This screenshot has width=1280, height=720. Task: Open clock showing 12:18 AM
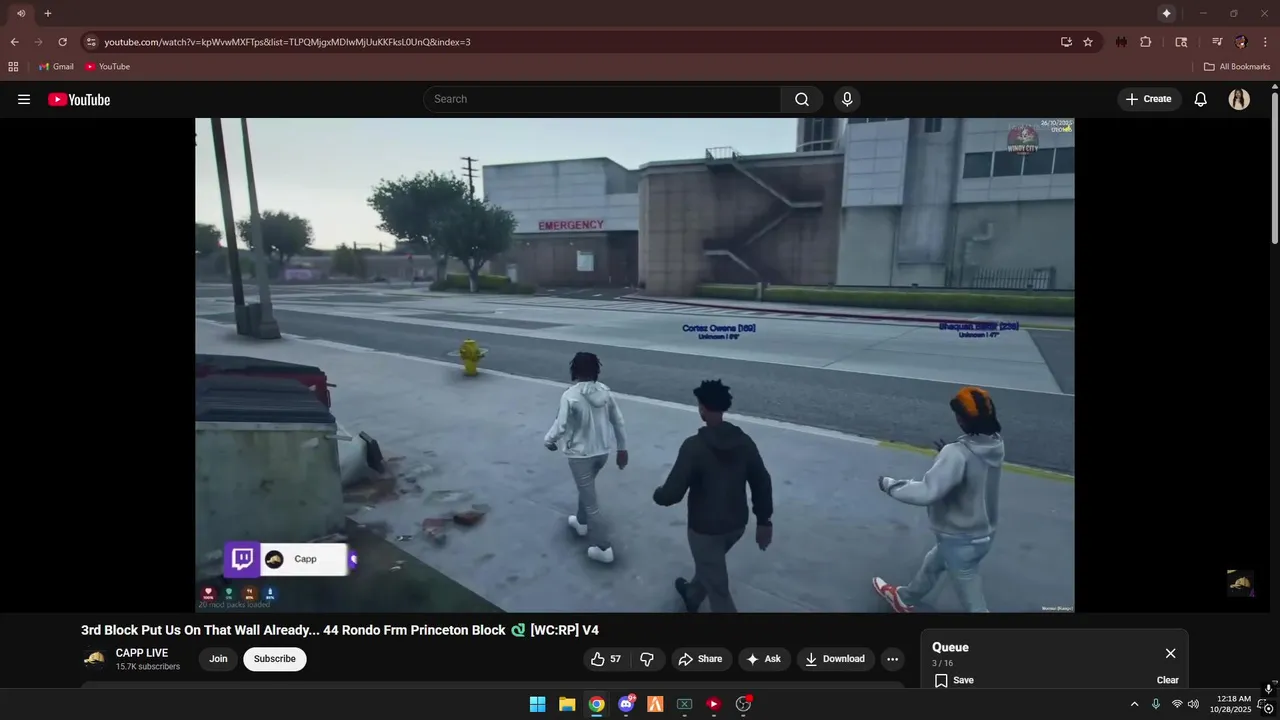coord(1230,704)
